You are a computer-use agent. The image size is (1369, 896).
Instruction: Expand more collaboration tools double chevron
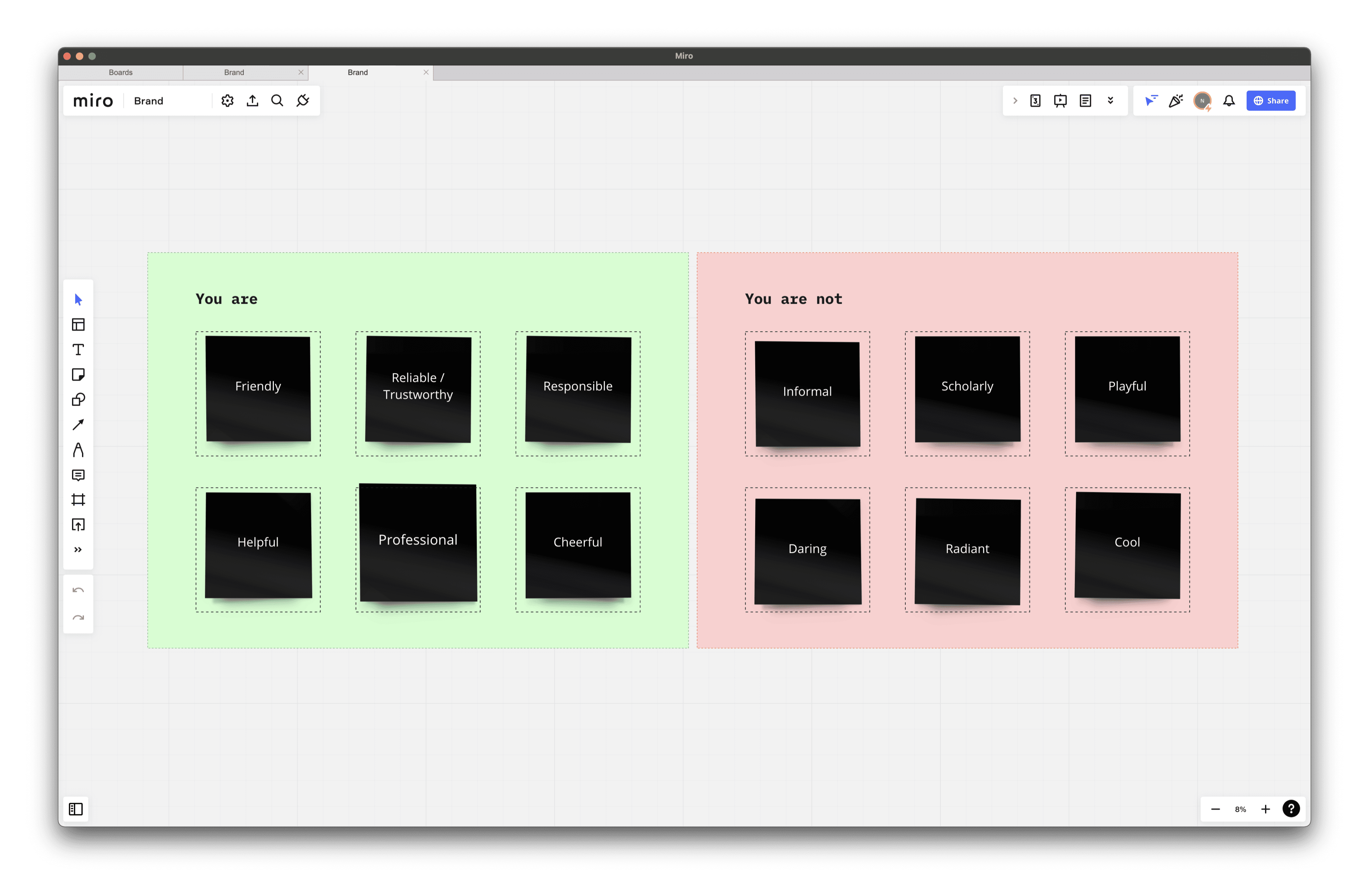tap(1111, 101)
